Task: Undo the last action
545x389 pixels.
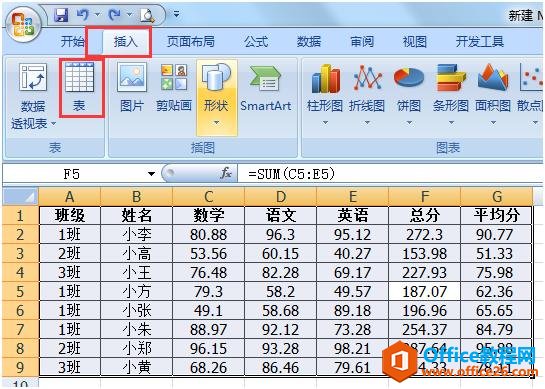Action: (83, 15)
